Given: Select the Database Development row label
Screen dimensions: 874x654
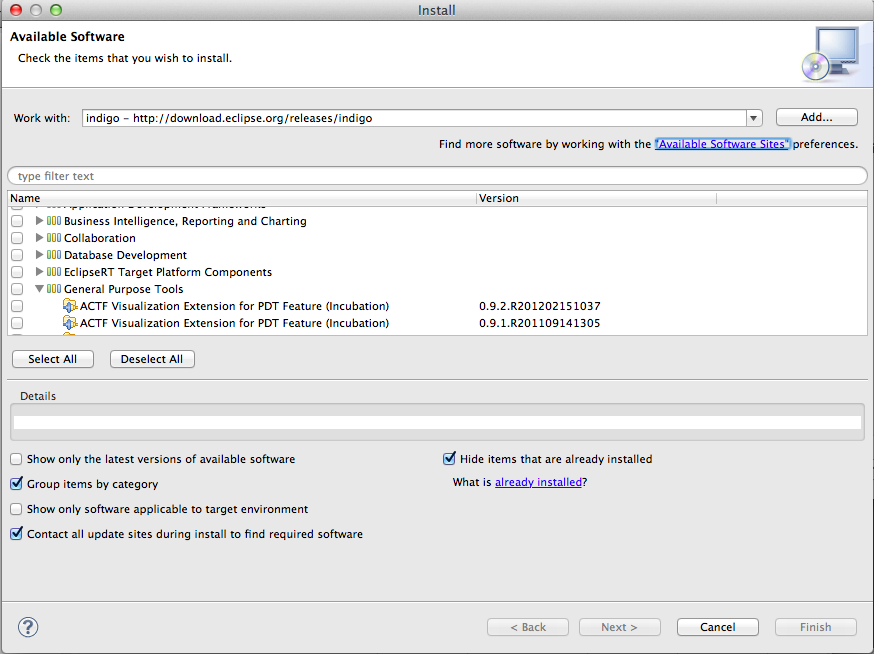Looking at the screenshot, I should pyautogui.click(x=125, y=255).
